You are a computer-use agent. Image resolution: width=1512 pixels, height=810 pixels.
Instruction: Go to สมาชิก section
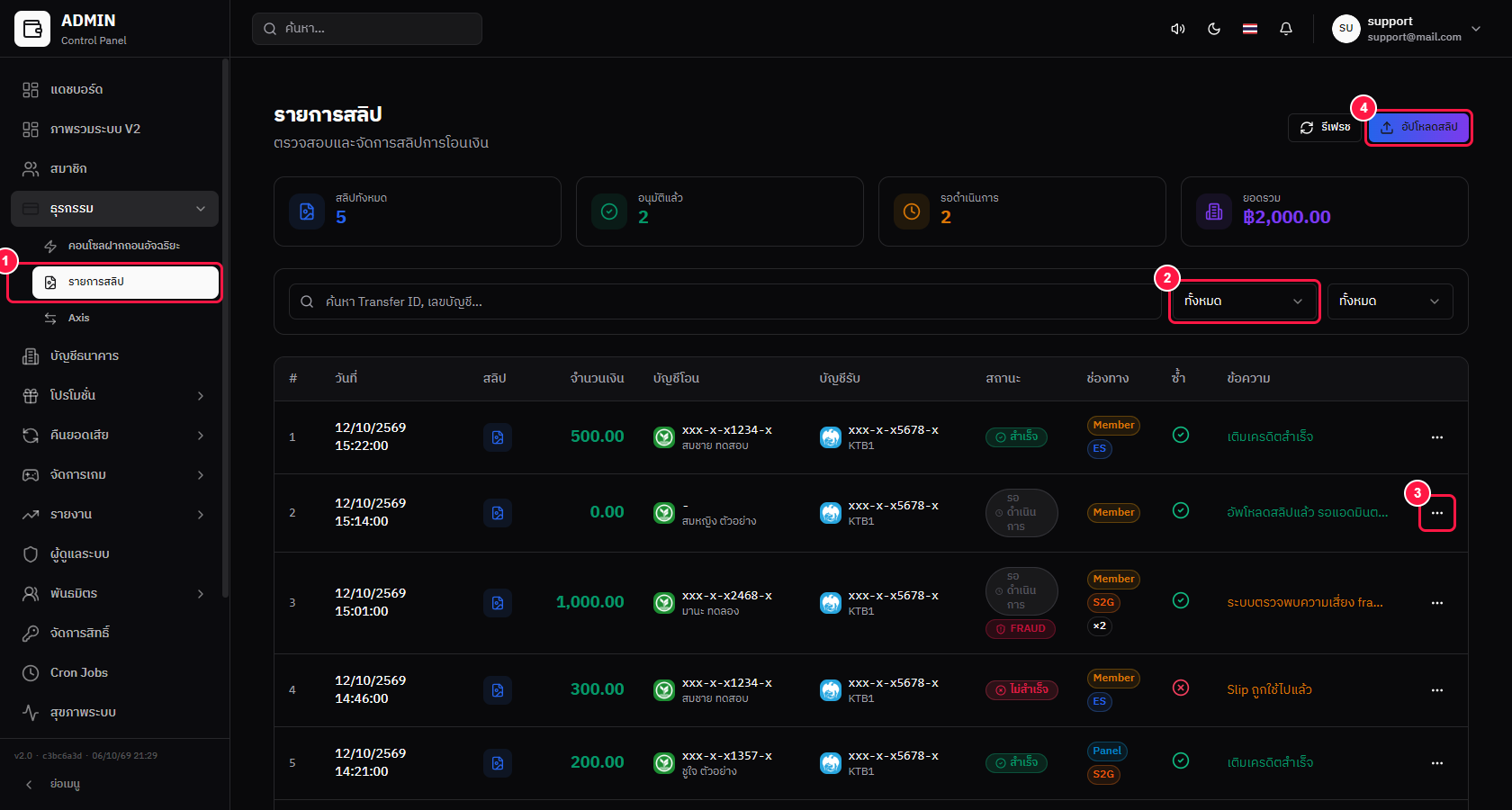pyautogui.click(x=115, y=169)
